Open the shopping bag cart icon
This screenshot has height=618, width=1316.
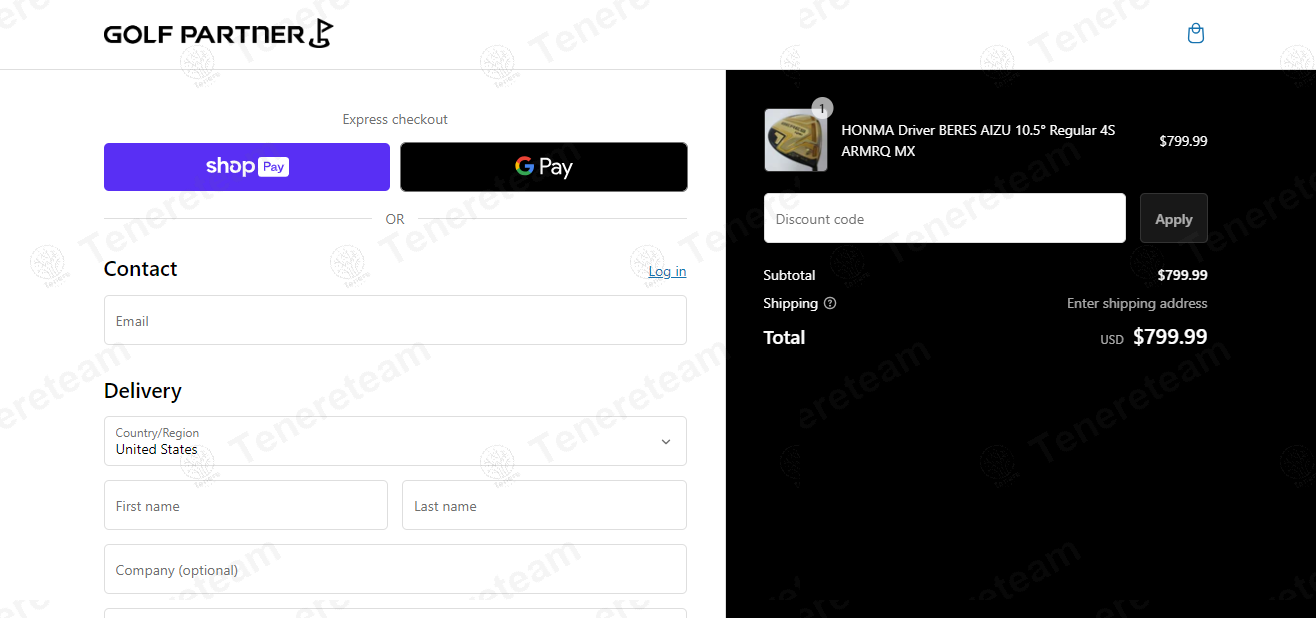click(x=1195, y=34)
